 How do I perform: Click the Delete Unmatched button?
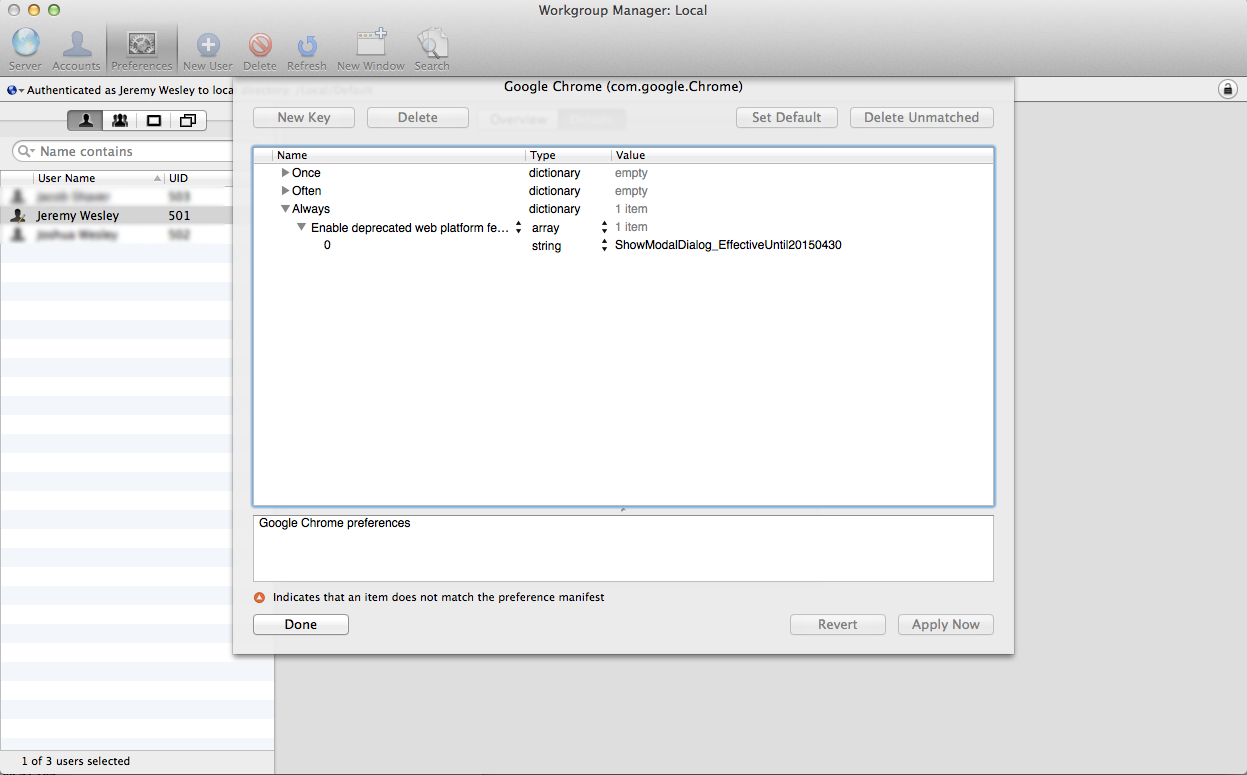point(922,117)
